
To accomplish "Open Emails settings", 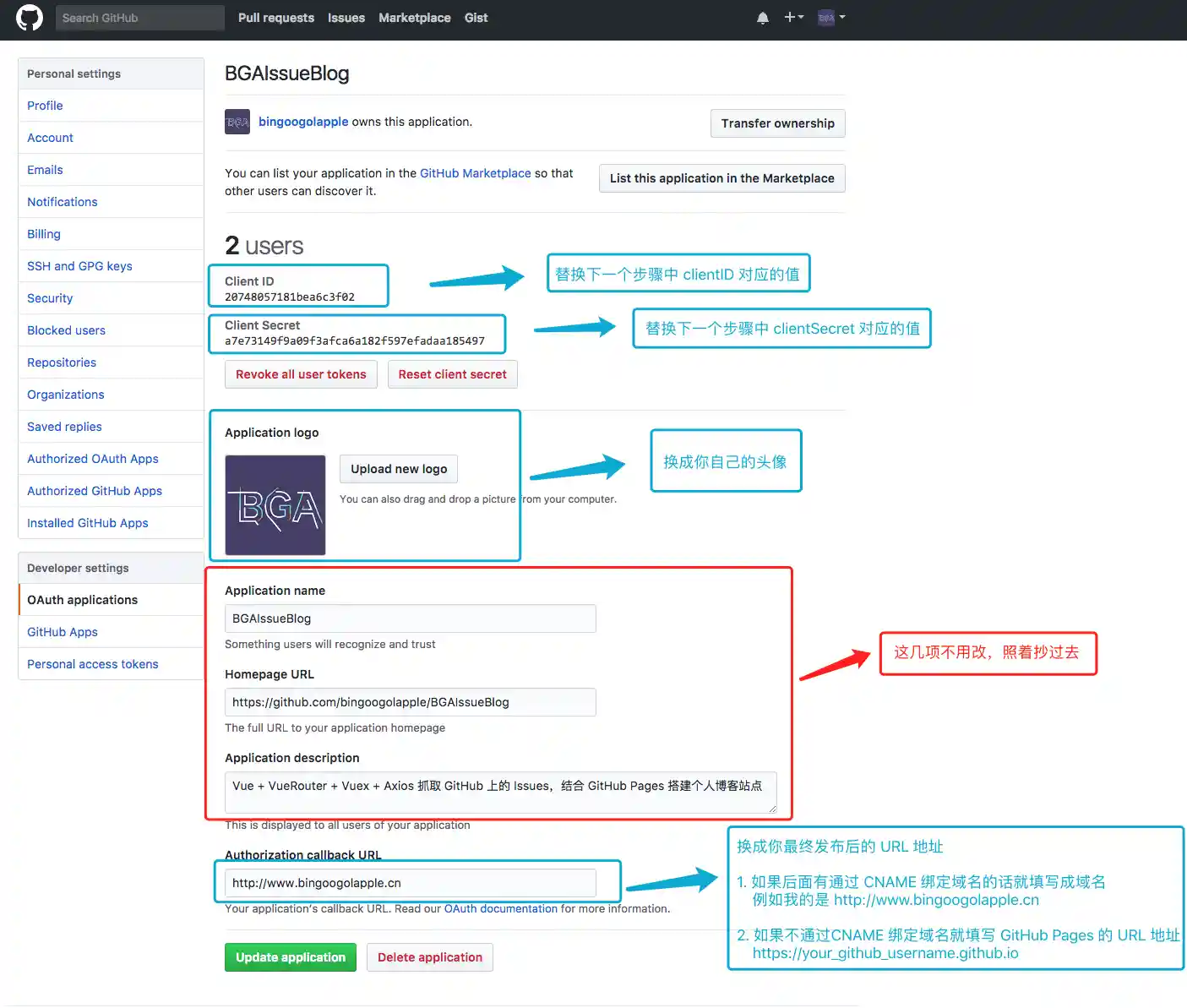I will point(111,170).
